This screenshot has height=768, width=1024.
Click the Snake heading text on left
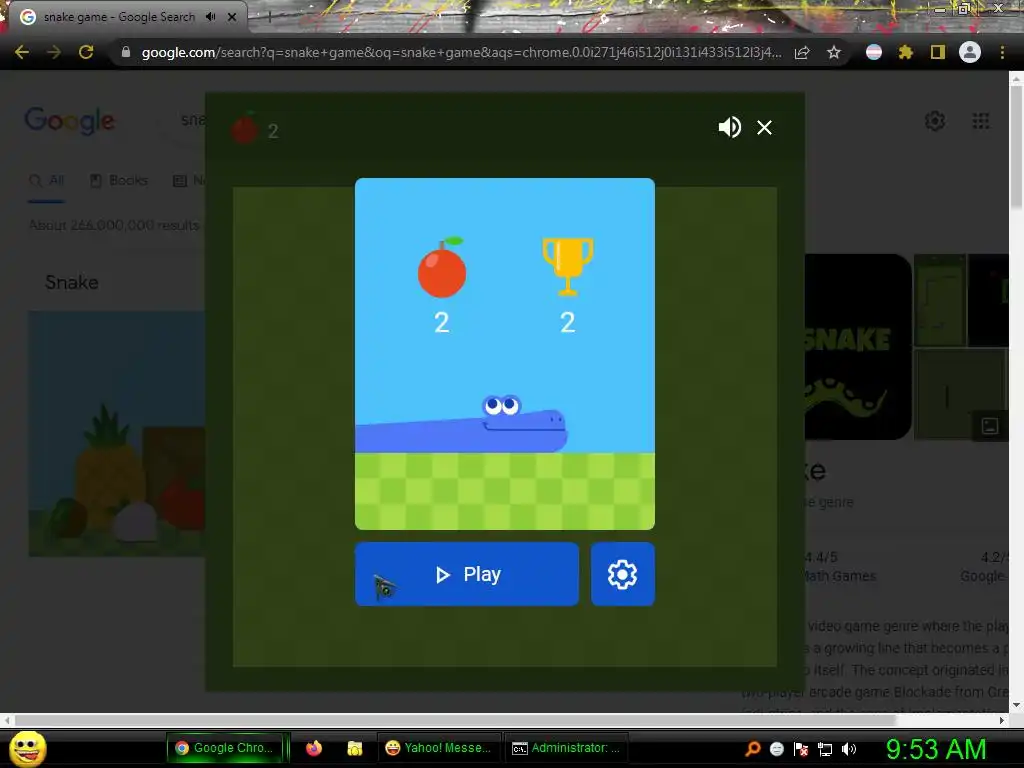click(72, 282)
